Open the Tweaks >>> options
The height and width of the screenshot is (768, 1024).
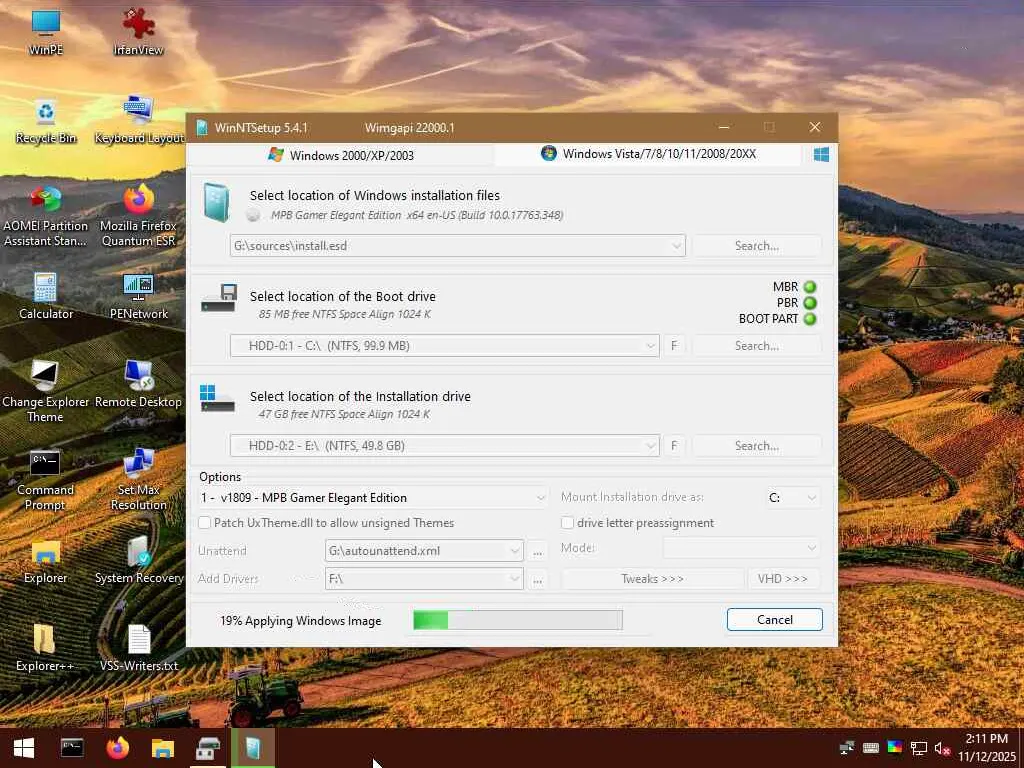coord(652,579)
